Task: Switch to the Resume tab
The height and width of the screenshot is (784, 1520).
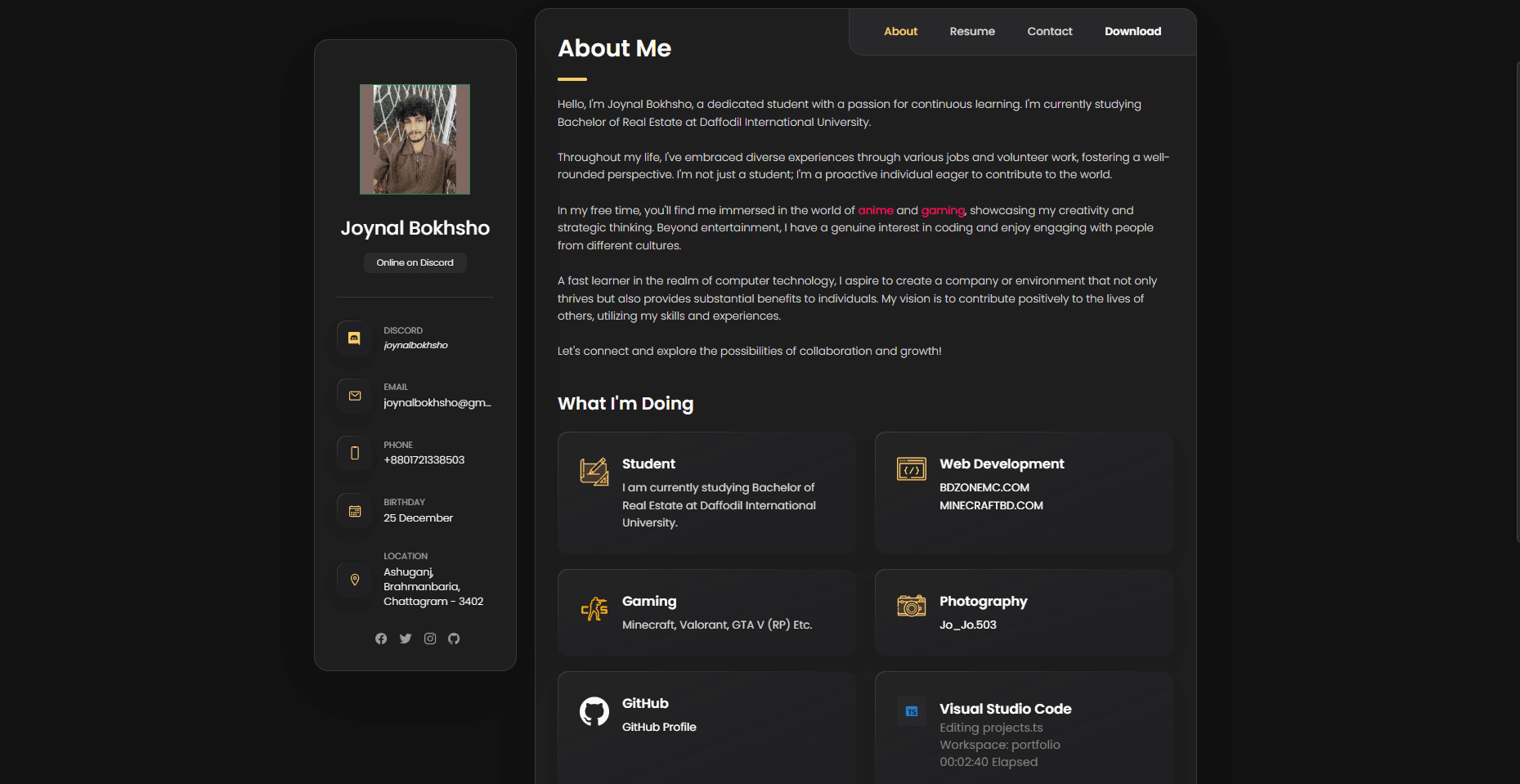Action: [x=972, y=32]
